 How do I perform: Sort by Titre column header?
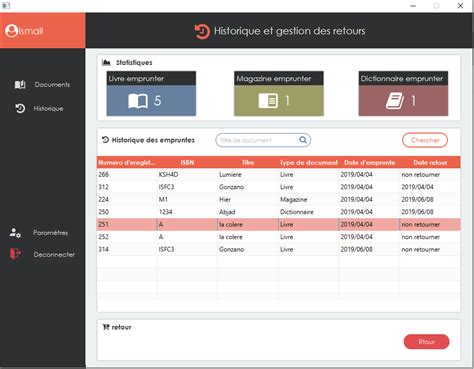tap(248, 163)
